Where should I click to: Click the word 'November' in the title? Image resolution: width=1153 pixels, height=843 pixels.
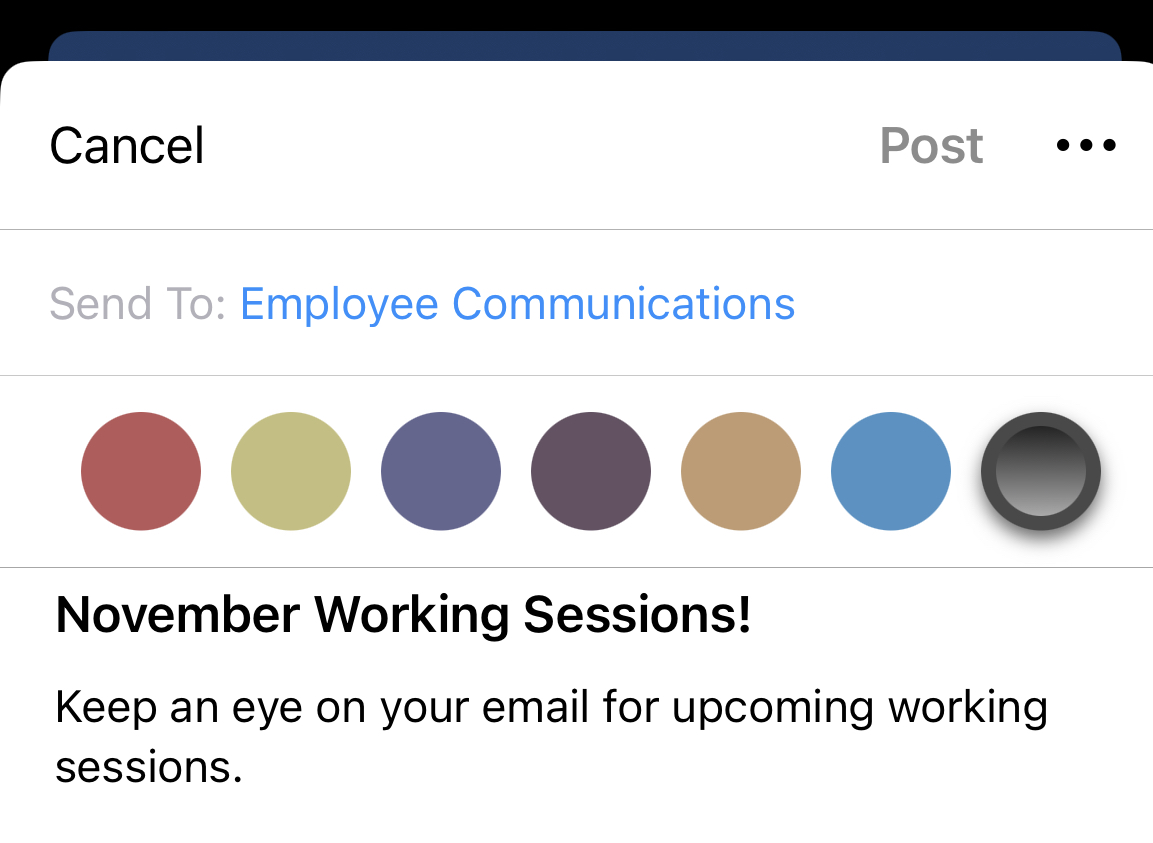(x=178, y=614)
